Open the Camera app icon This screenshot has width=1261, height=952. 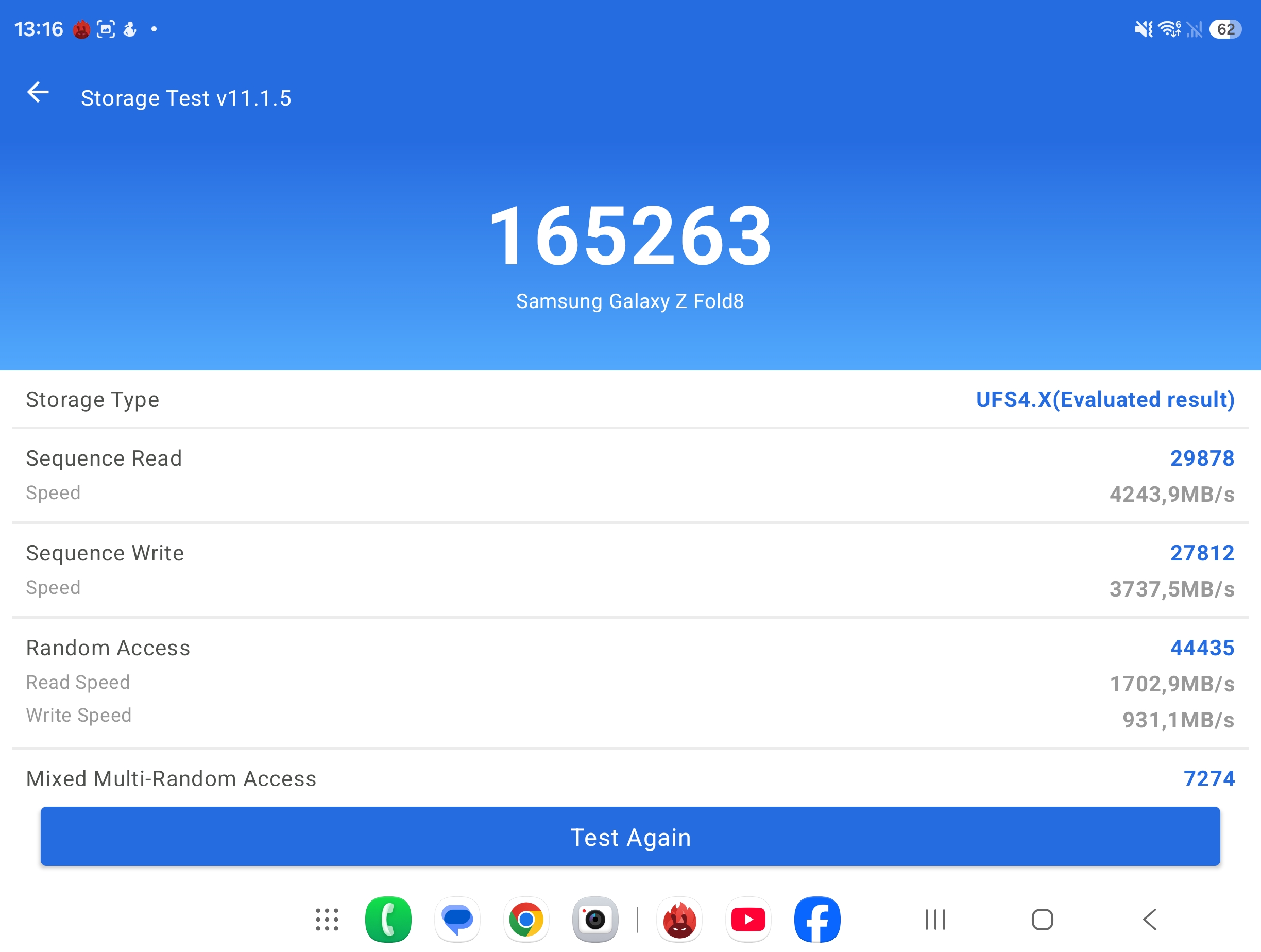point(595,920)
